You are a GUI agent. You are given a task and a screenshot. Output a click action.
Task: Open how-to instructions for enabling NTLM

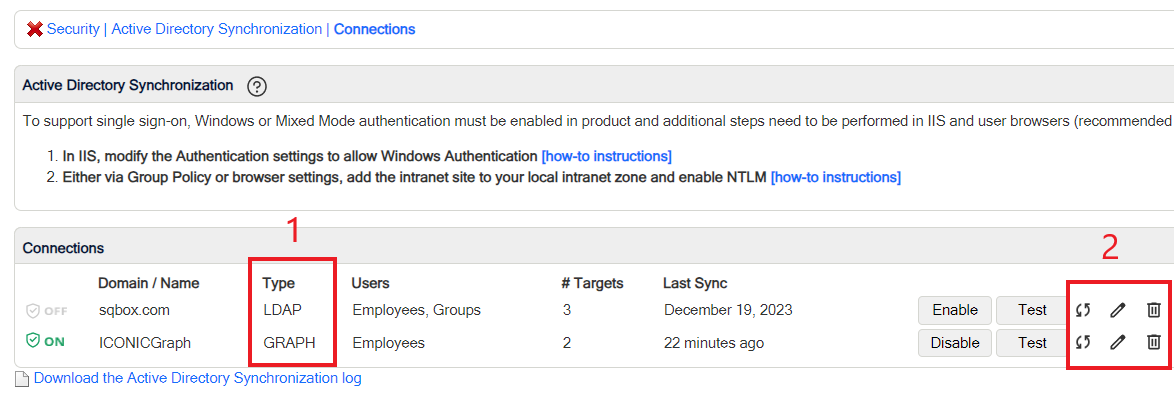[836, 177]
